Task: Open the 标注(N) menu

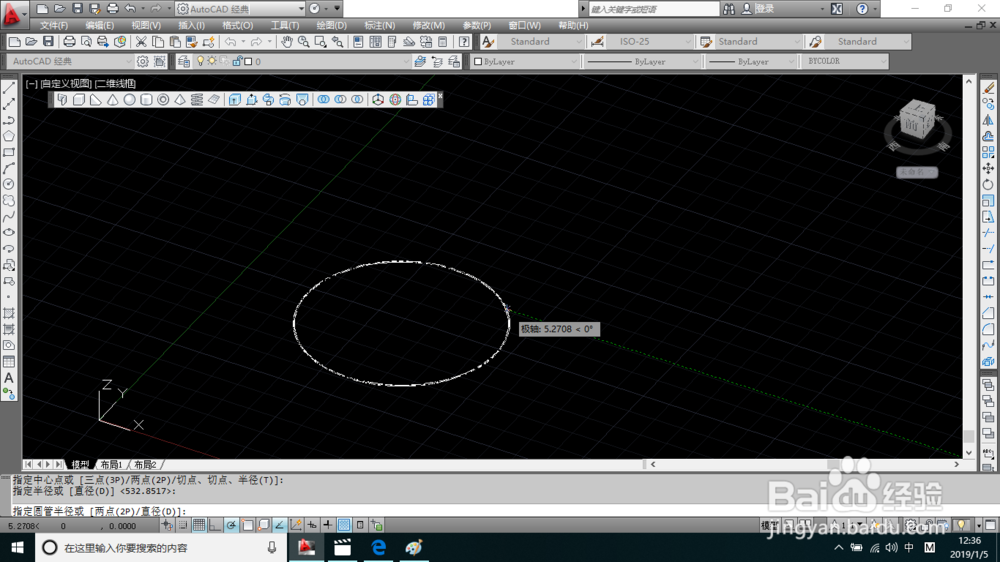Action: pyautogui.click(x=379, y=26)
